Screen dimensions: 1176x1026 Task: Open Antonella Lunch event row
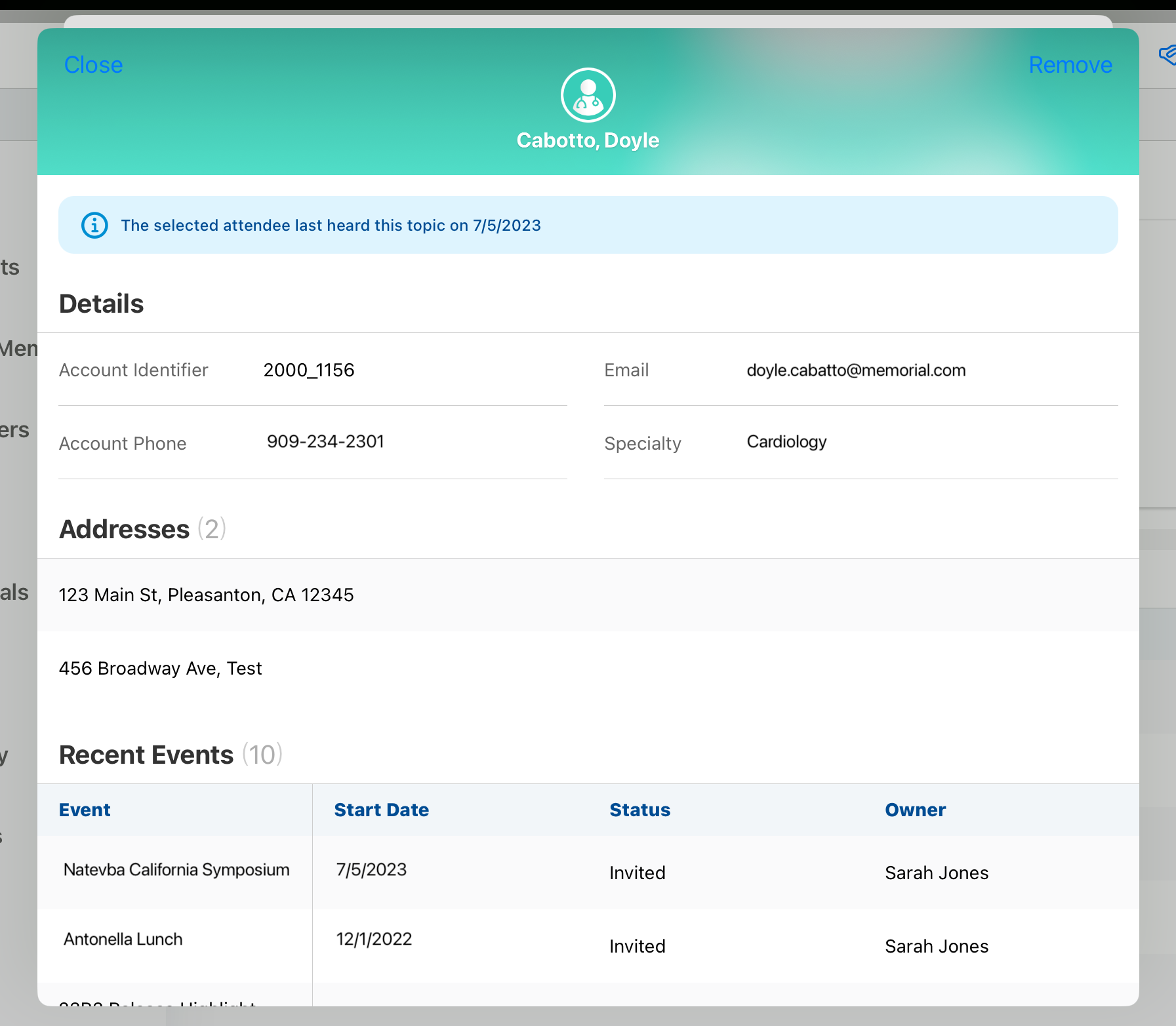click(123, 939)
